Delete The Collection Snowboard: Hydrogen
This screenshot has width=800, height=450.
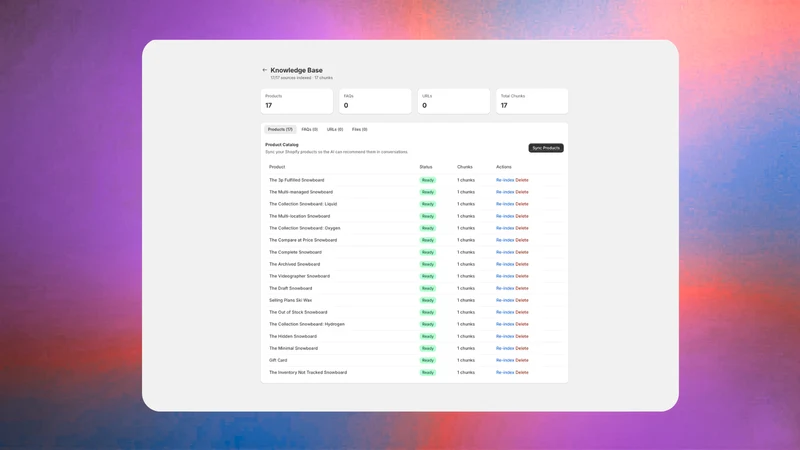click(522, 324)
